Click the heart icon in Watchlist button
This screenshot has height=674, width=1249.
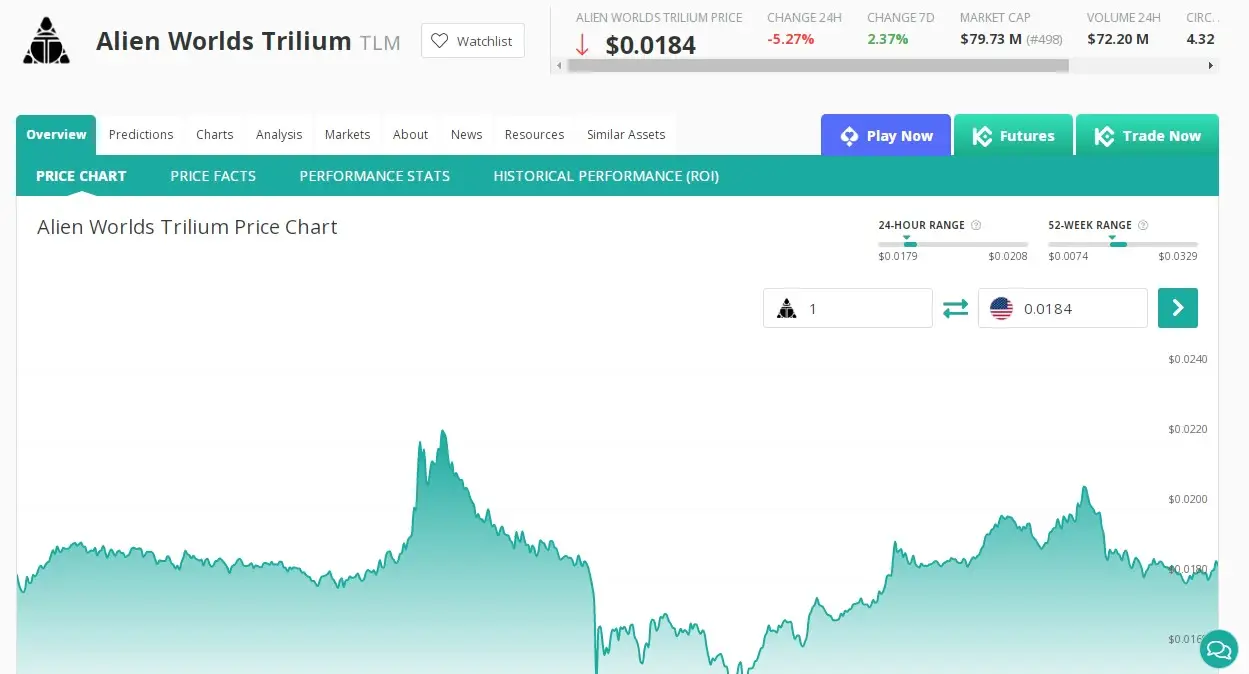439,41
